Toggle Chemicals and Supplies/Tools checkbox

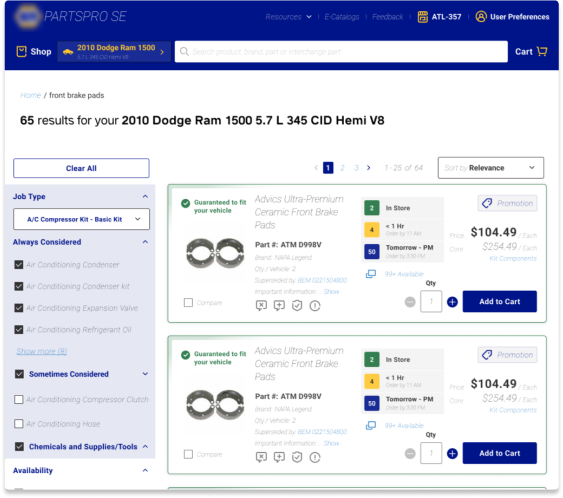coord(19,446)
